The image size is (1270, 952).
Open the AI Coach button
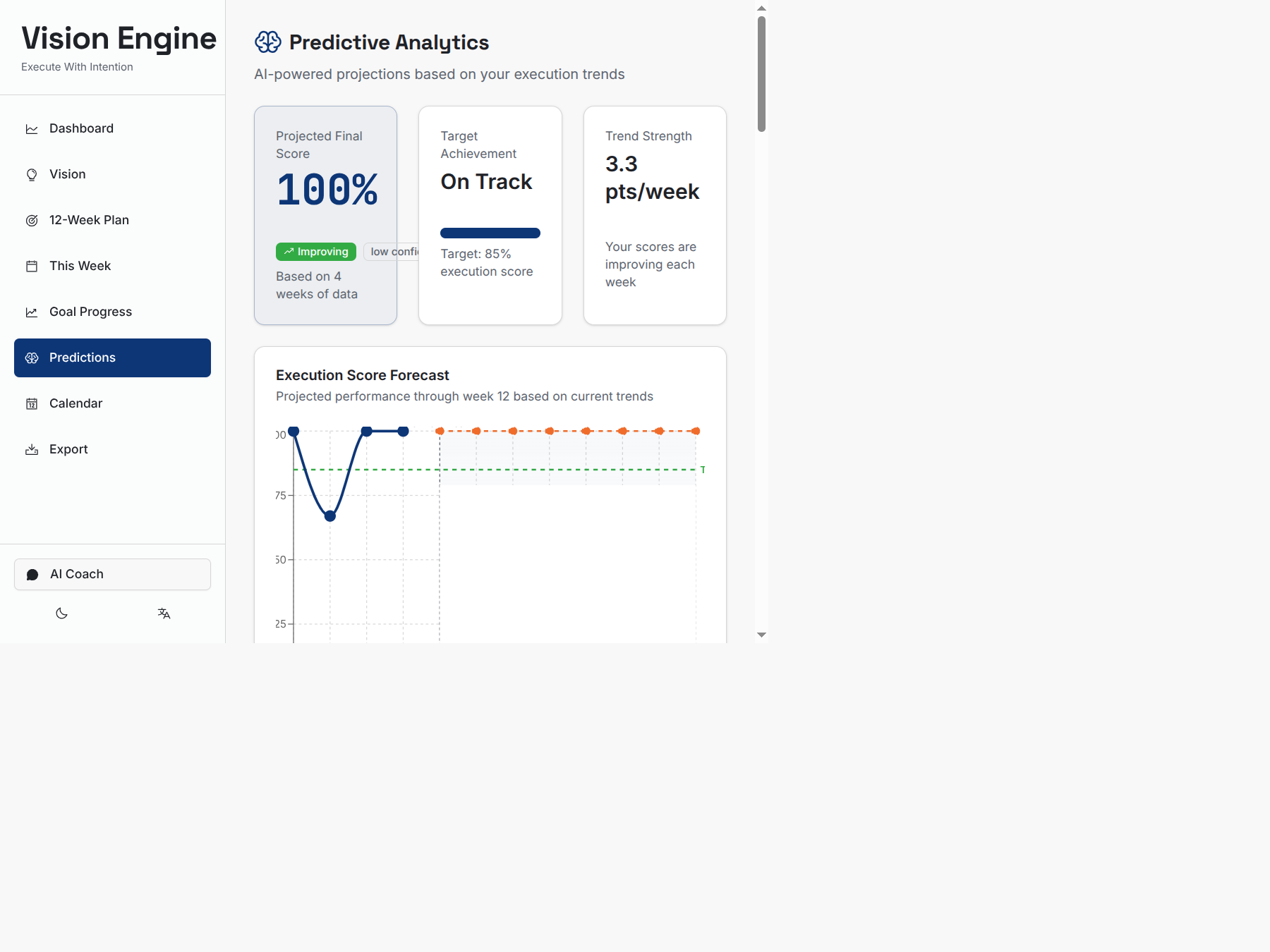pyautogui.click(x=112, y=574)
